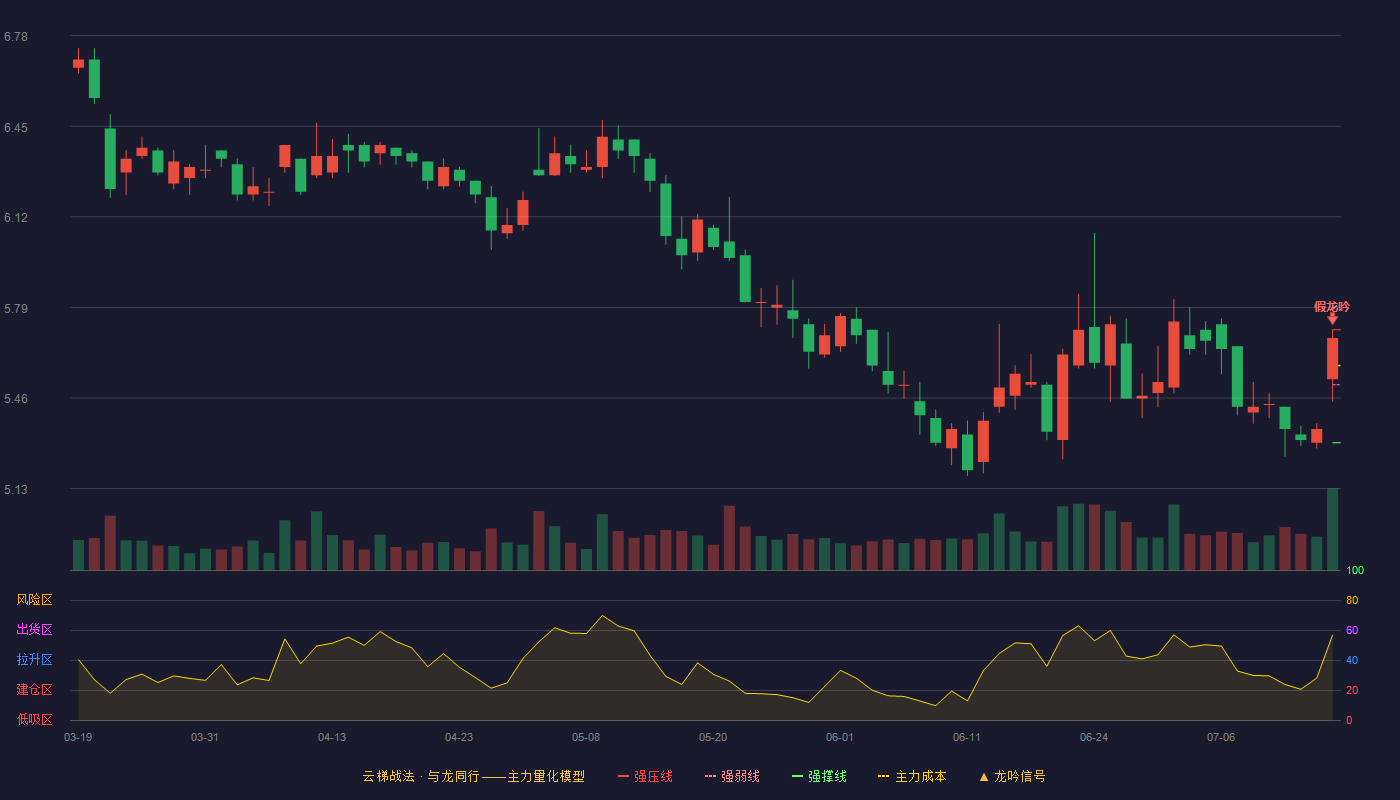Toggle the 强撑线 legend series
The width and height of the screenshot is (1400, 800).
(819, 776)
